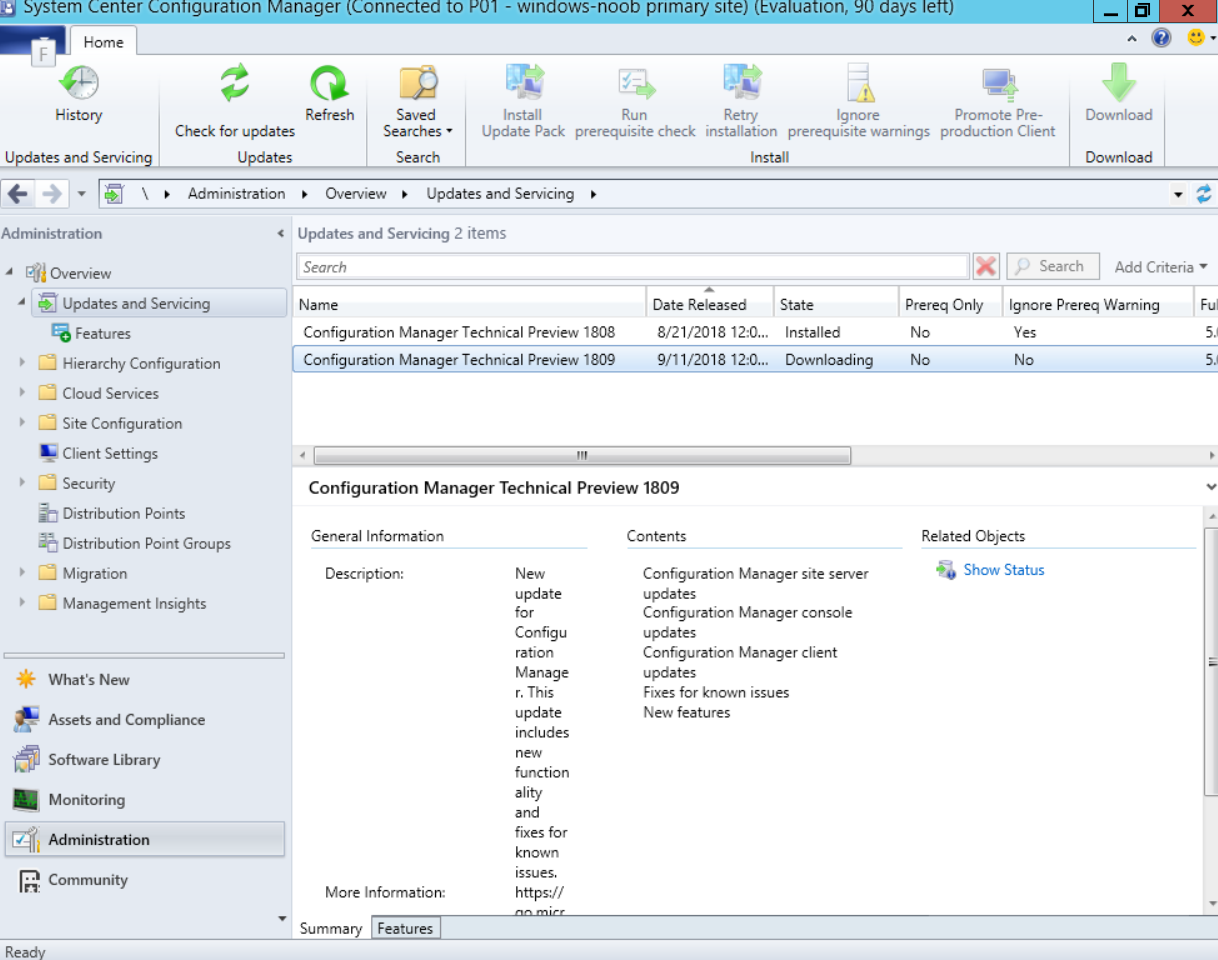The height and width of the screenshot is (960, 1218).
Task: Collapse the Overview tree node
Action: pos(9,273)
